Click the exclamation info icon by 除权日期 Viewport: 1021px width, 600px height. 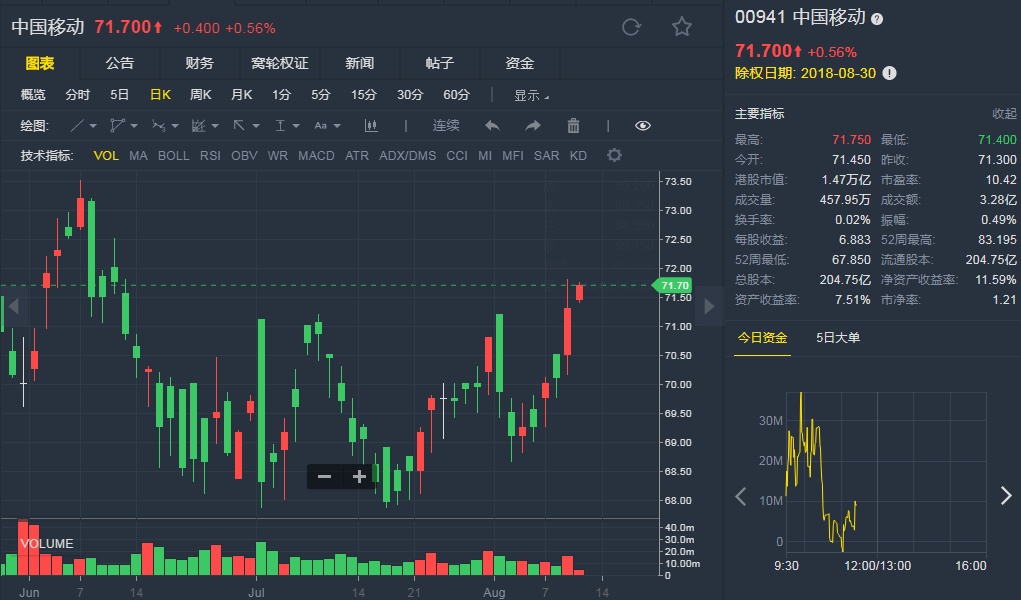coord(889,73)
